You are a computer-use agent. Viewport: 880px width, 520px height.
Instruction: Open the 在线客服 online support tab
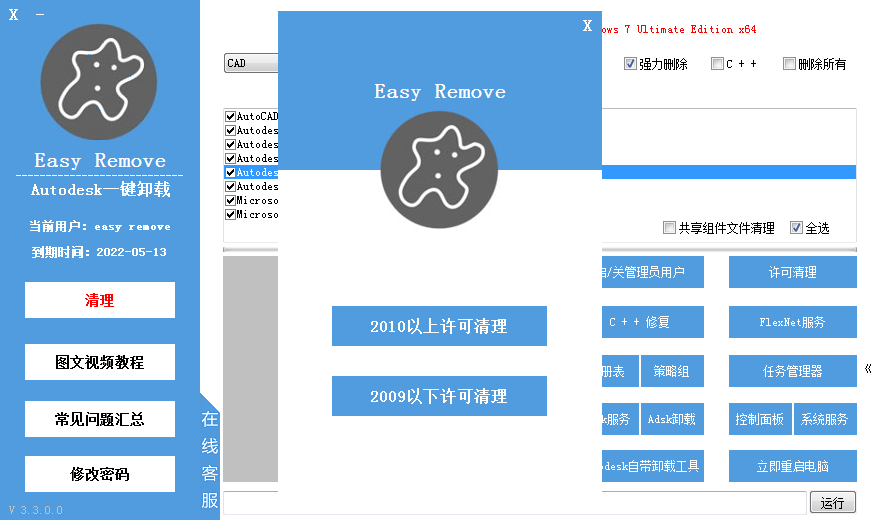tap(209, 459)
